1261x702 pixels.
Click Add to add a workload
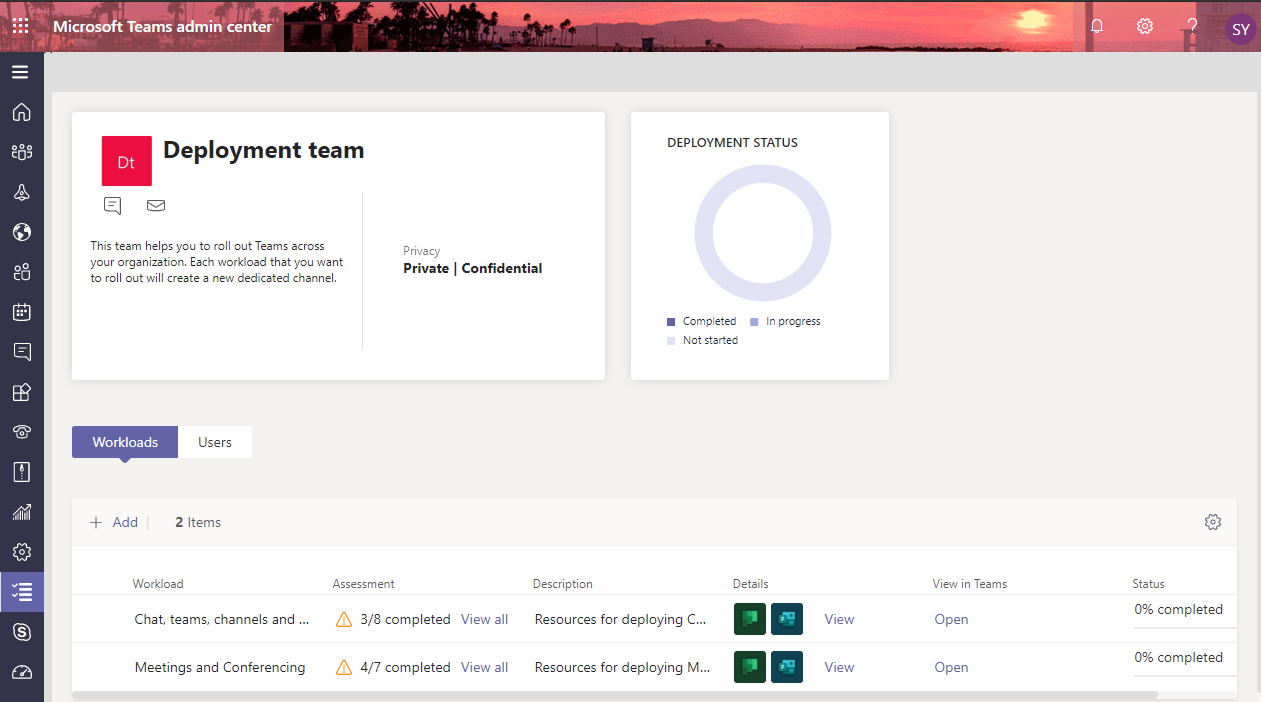[x=114, y=522]
